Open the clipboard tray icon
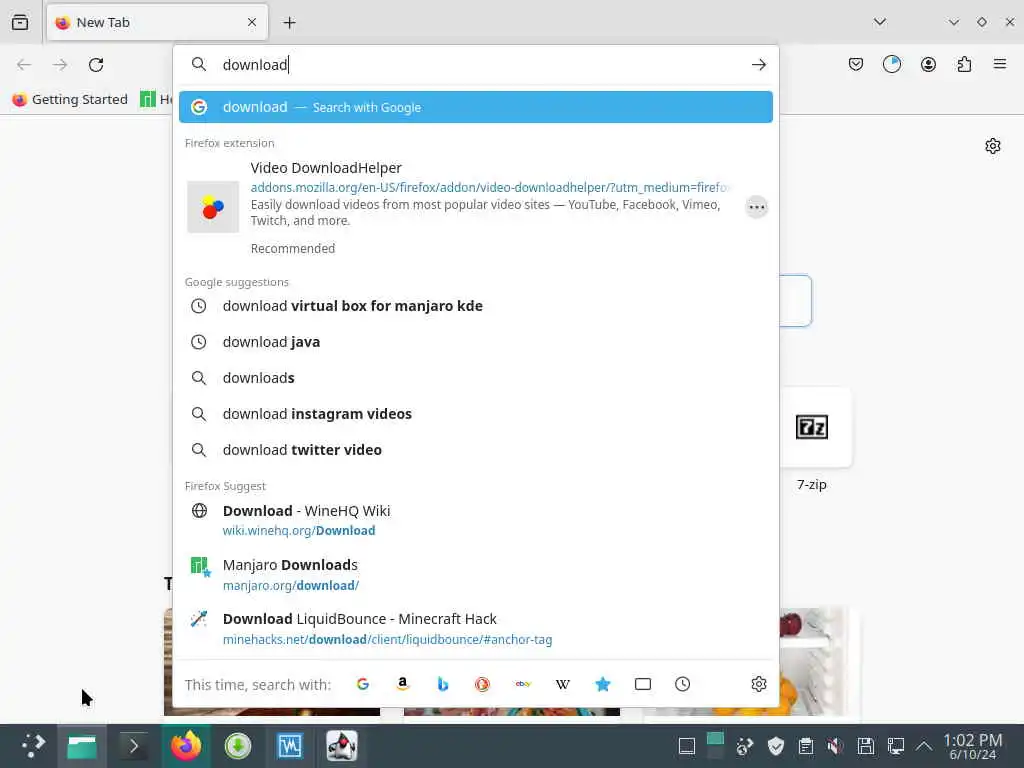1024x768 pixels. click(806, 746)
